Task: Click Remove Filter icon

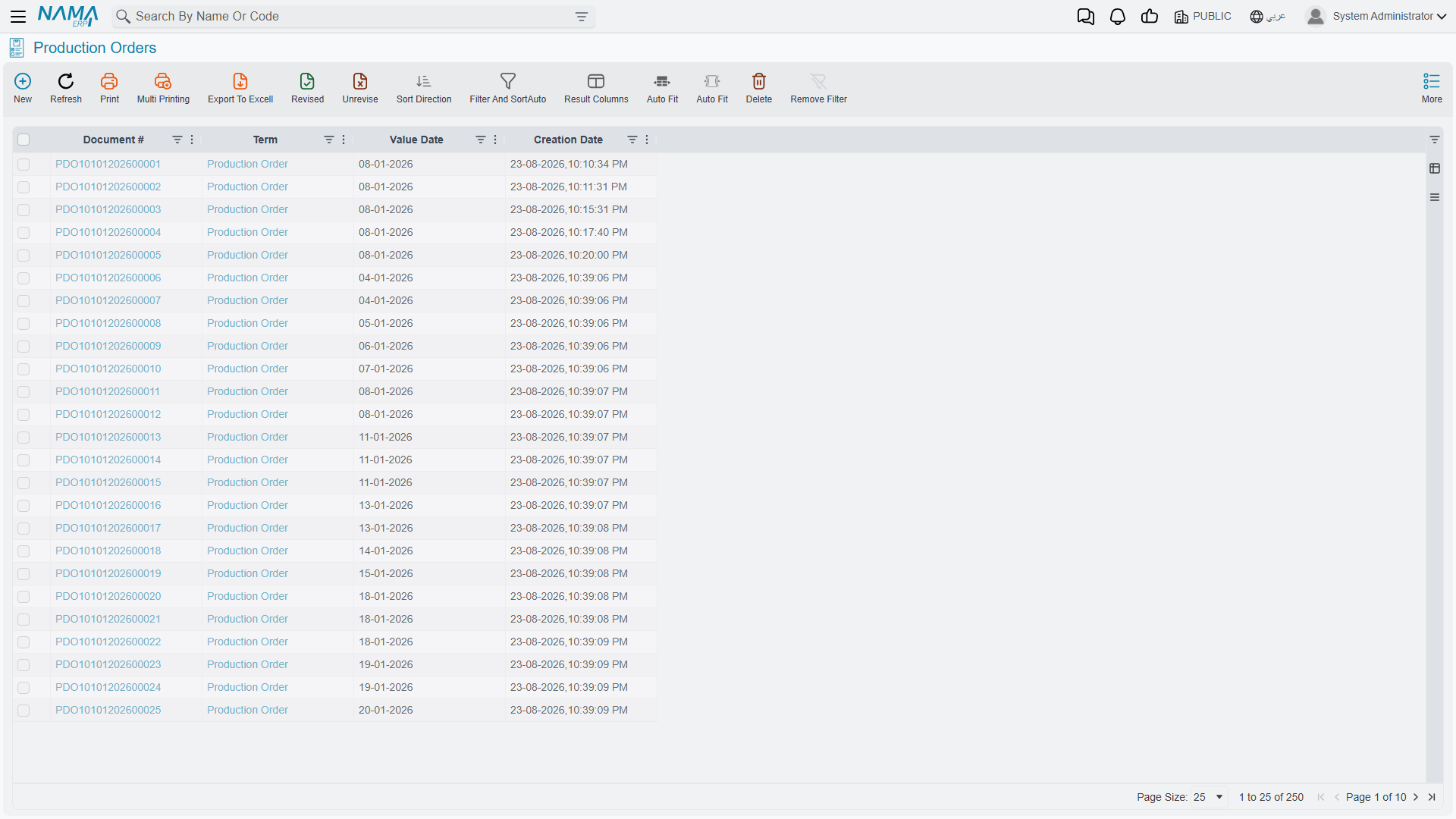Action: [x=818, y=81]
